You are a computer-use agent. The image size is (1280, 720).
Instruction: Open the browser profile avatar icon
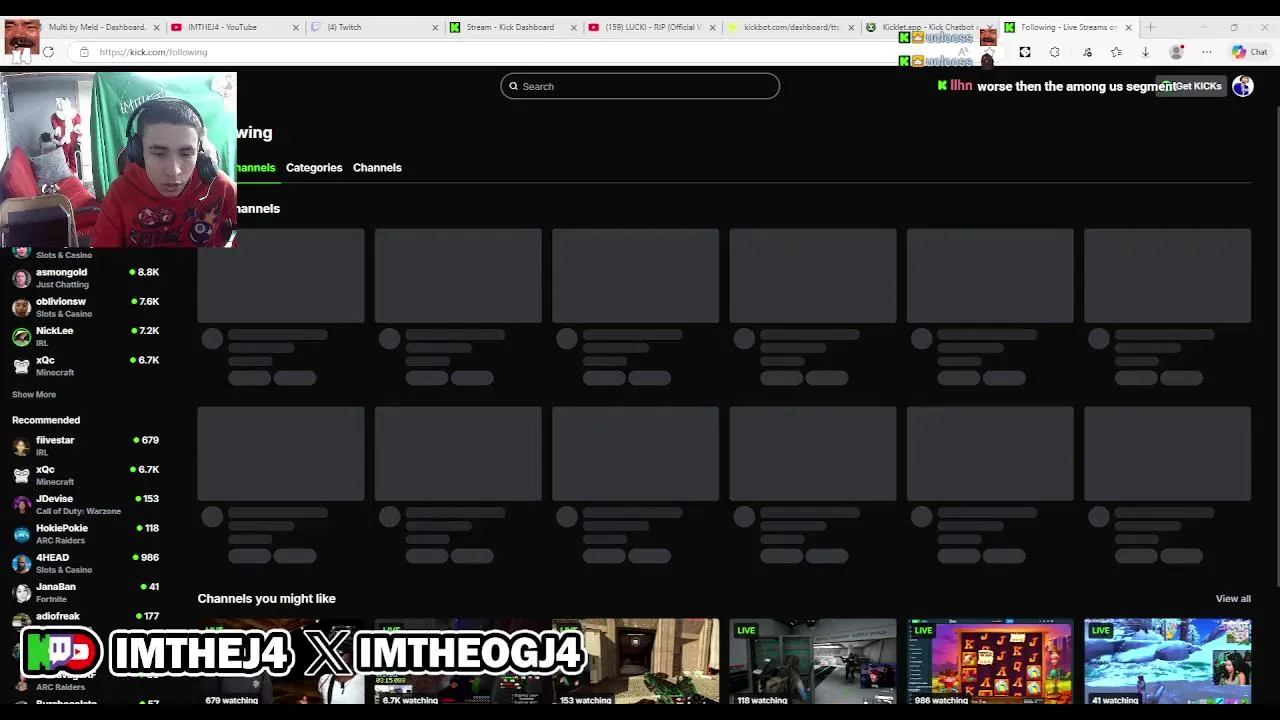coord(1177,52)
